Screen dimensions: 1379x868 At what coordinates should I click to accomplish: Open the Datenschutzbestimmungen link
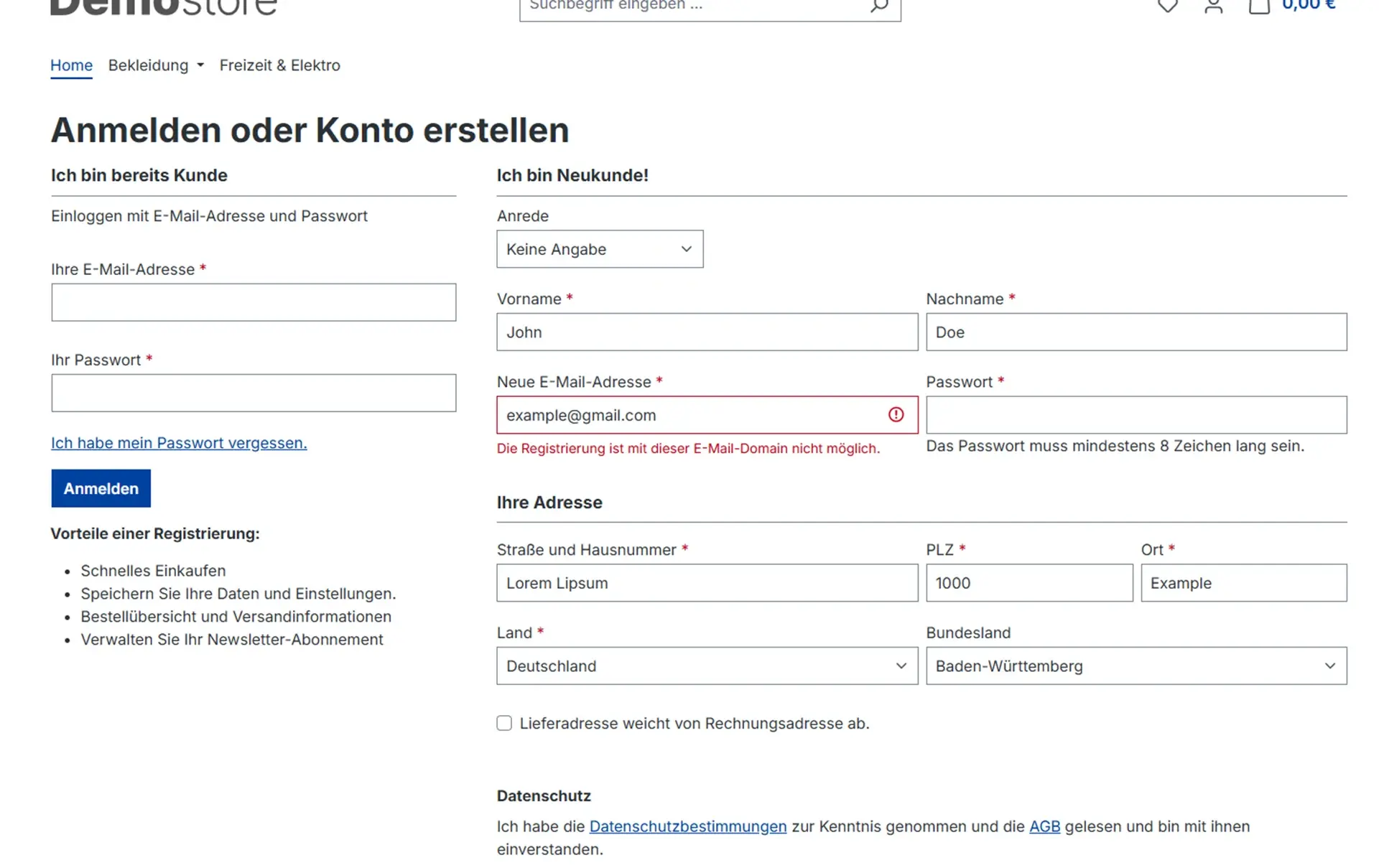click(x=687, y=826)
